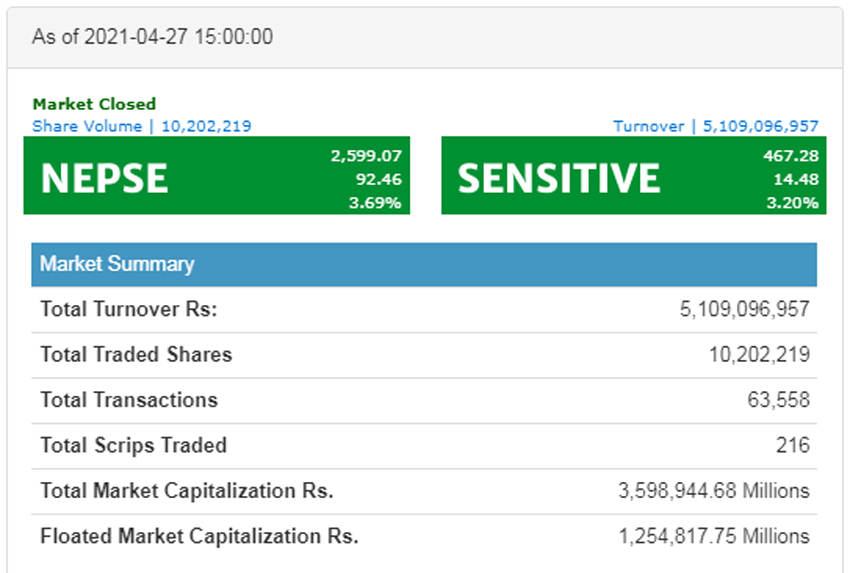Click the NEPSE index value 2,599.07
The height and width of the screenshot is (573, 850).
click(x=365, y=156)
